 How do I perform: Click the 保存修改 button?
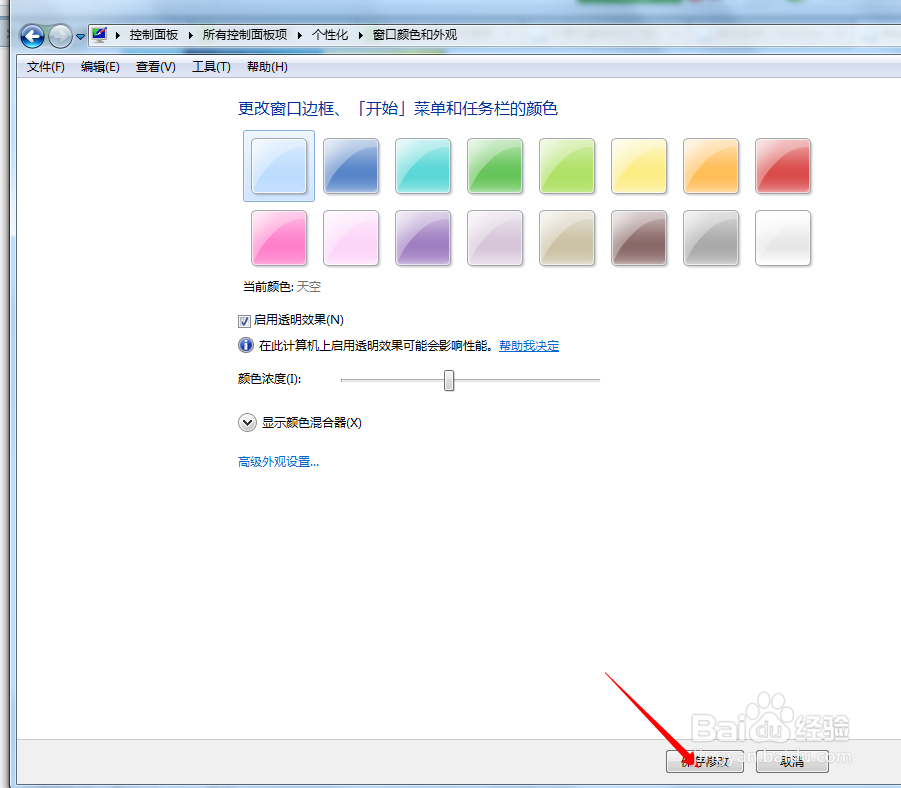click(x=704, y=762)
